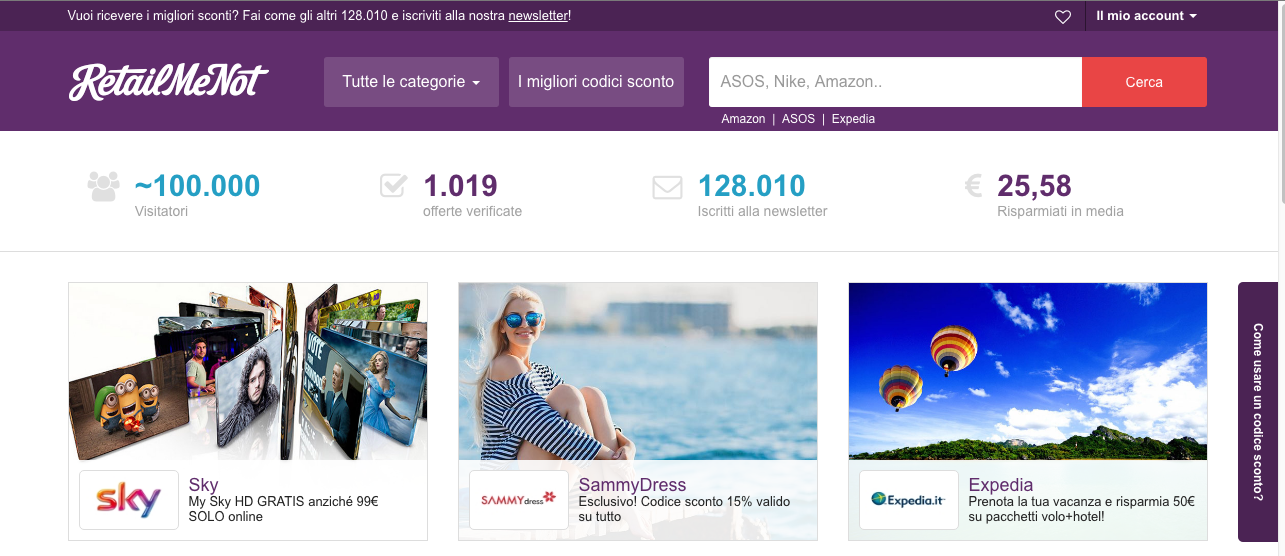
Task: Go to I migliori codici sconto
Action: point(596,82)
